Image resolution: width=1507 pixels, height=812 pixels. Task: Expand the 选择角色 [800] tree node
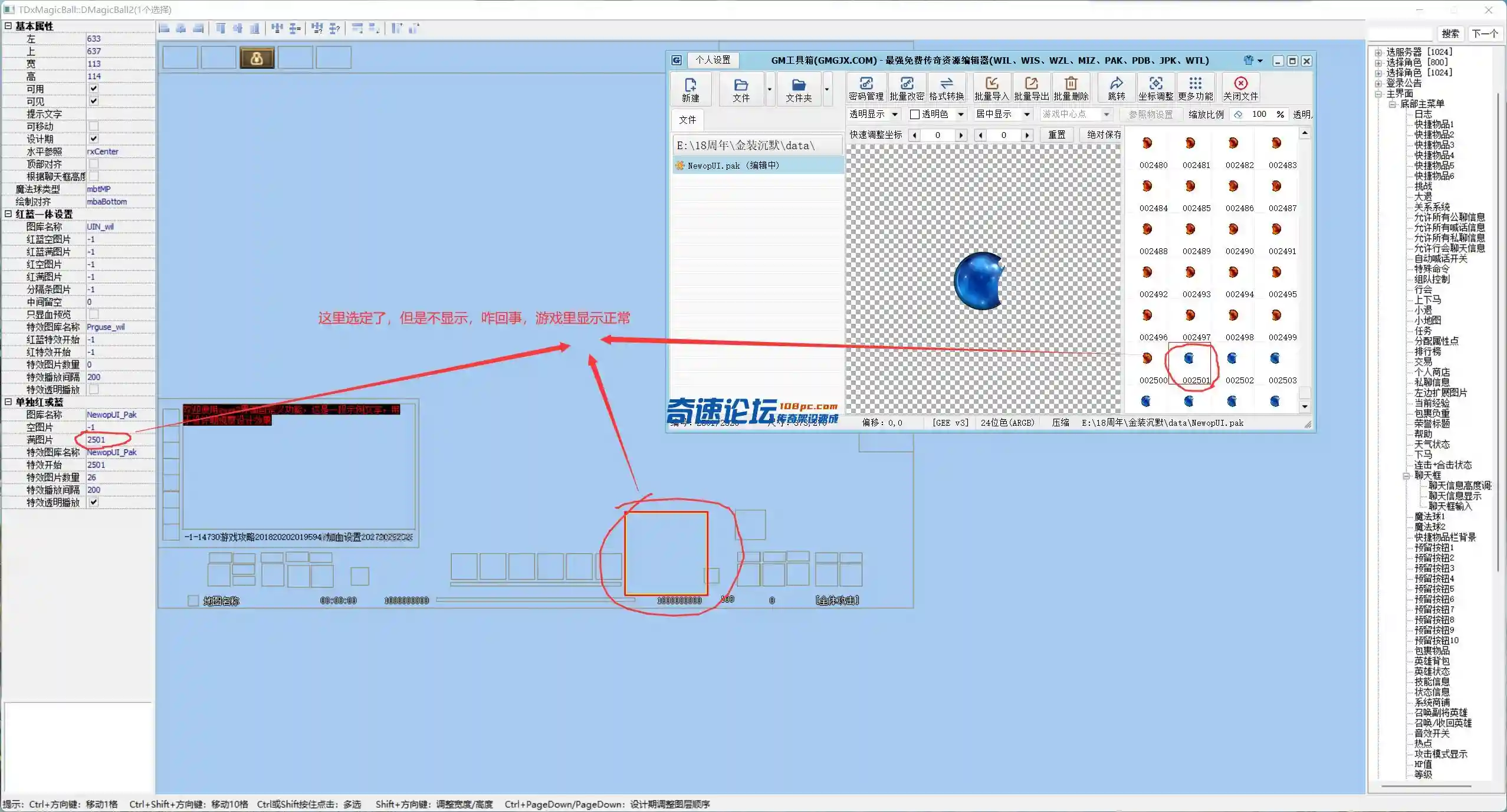[x=1378, y=63]
